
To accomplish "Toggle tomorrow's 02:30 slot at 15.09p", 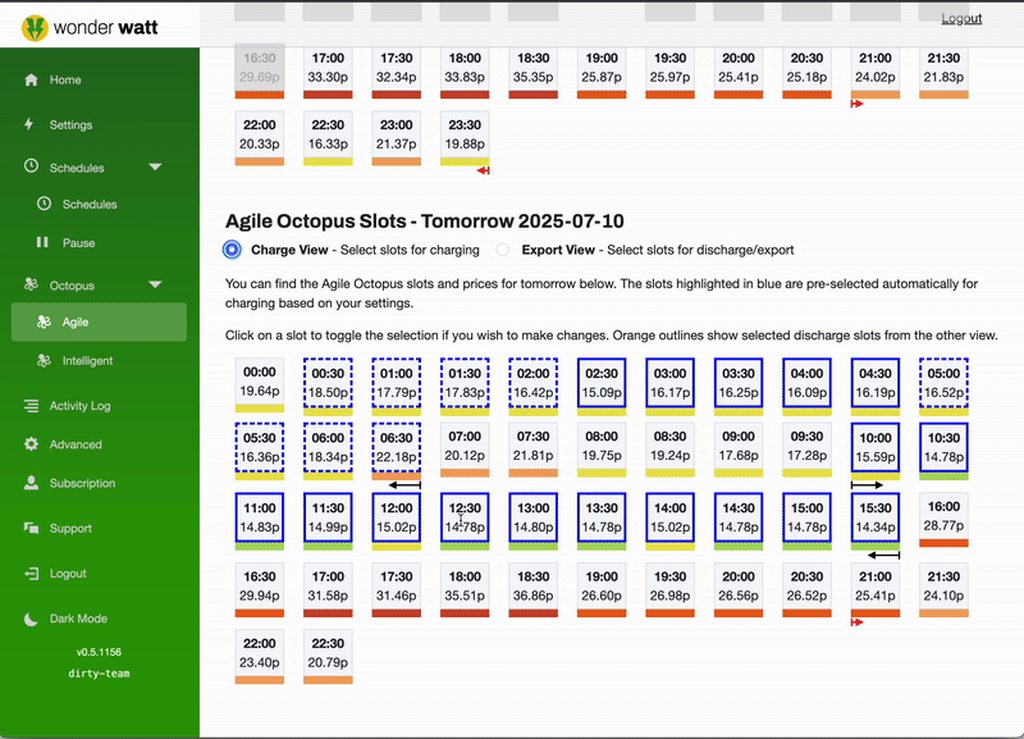I will 601,383.
